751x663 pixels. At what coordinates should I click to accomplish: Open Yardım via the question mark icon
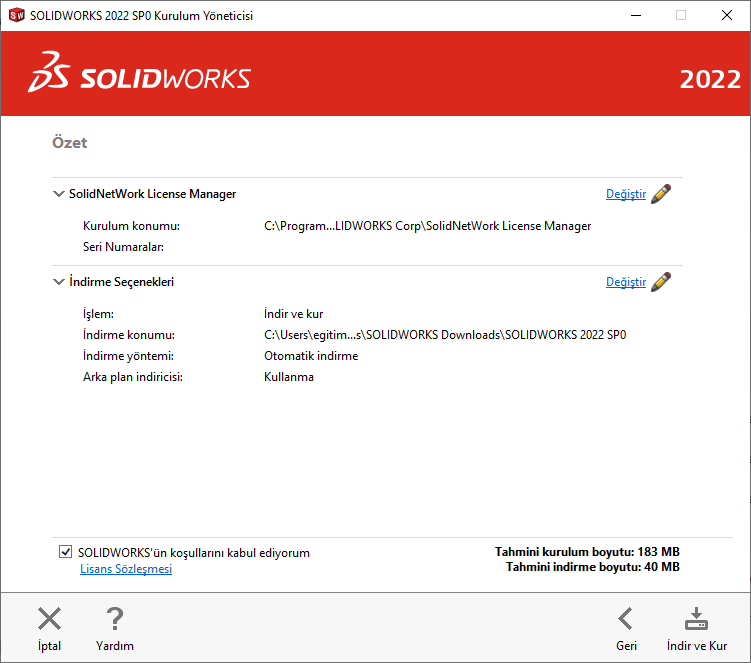(x=115, y=619)
